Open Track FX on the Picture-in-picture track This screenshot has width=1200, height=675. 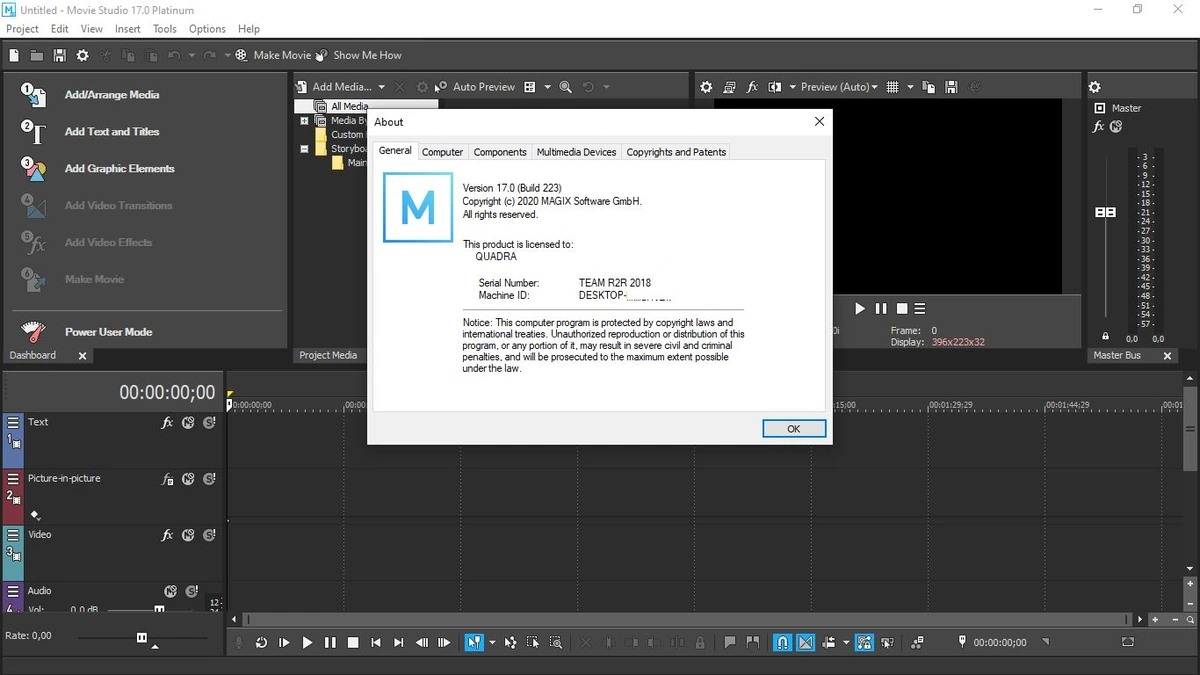coord(167,480)
